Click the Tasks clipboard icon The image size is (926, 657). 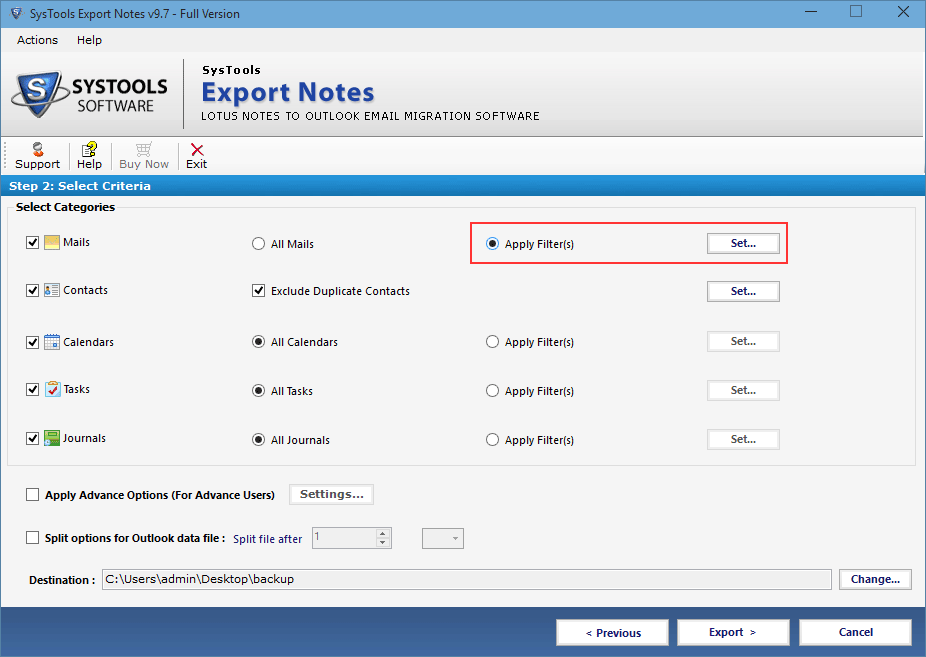pyautogui.click(x=52, y=389)
